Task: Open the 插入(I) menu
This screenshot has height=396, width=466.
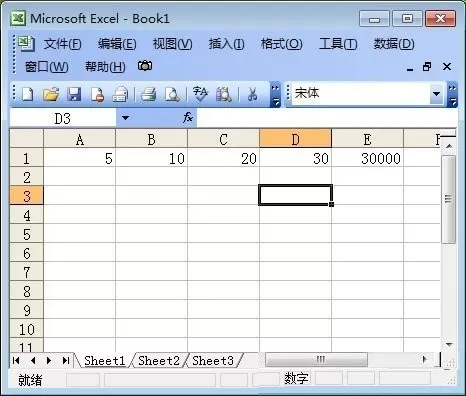Action: pyautogui.click(x=226, y=44)
